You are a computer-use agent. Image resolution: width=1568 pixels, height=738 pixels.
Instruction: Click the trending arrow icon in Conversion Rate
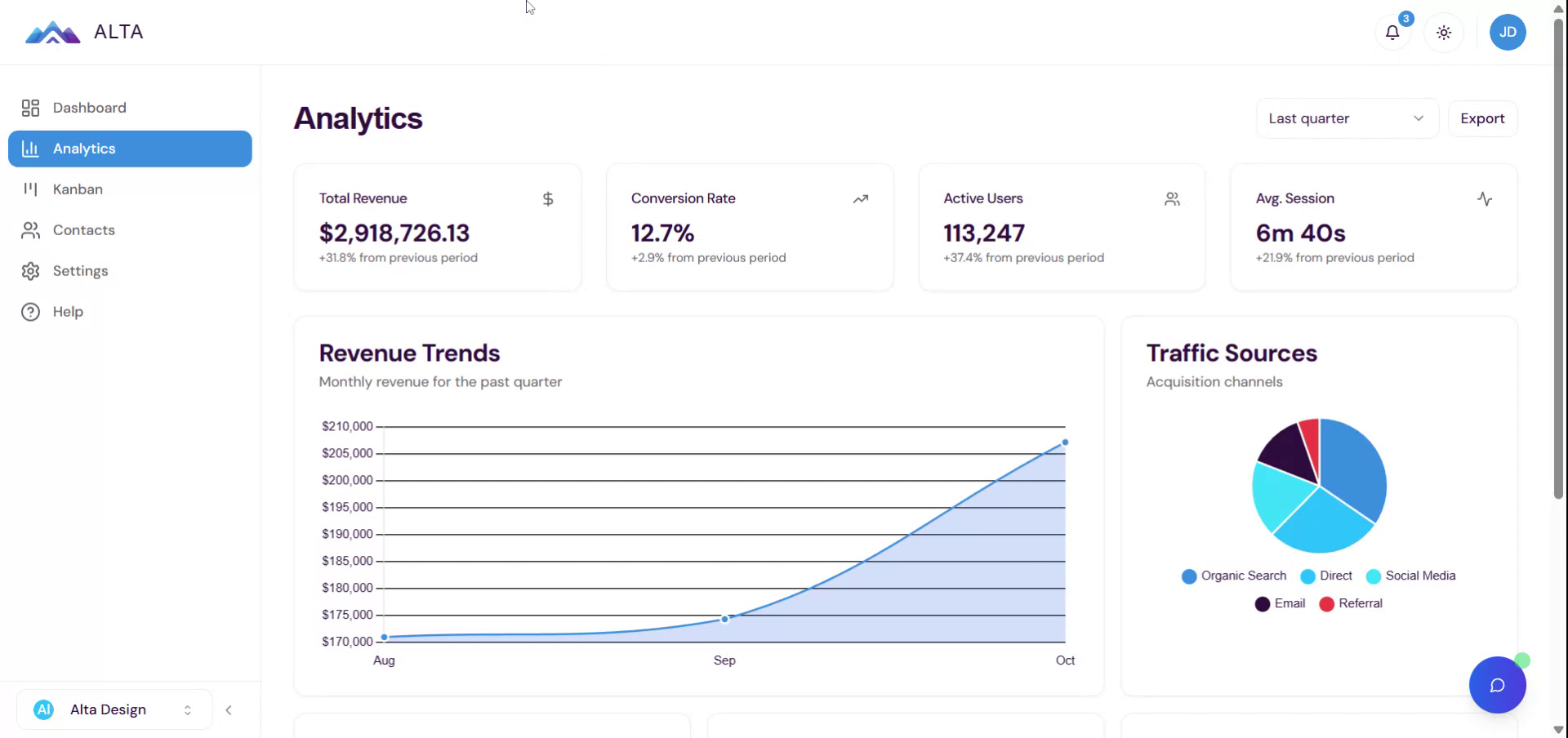pyautogui.click(x=861, y=199)
